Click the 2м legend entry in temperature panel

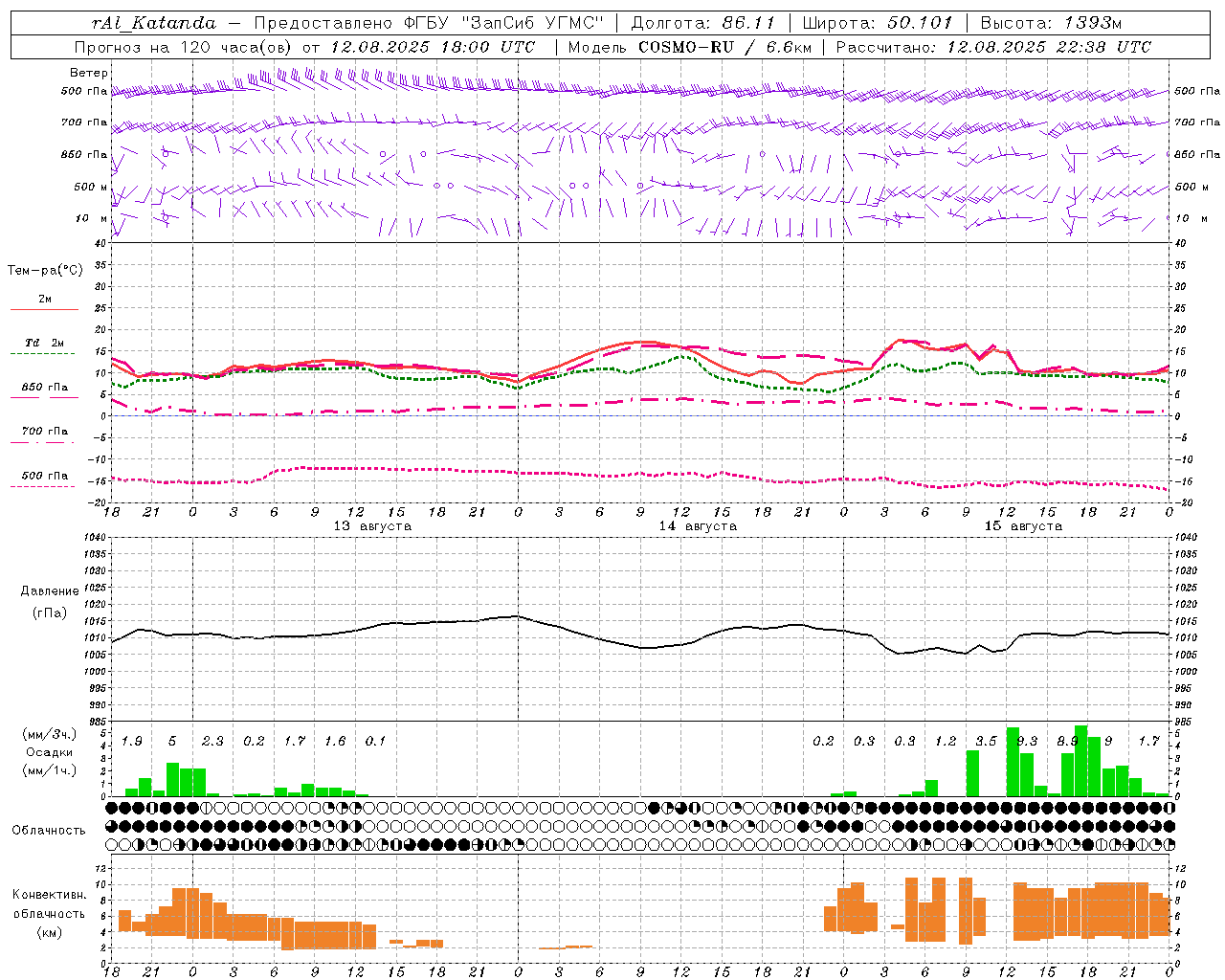(x=45, y=299)
